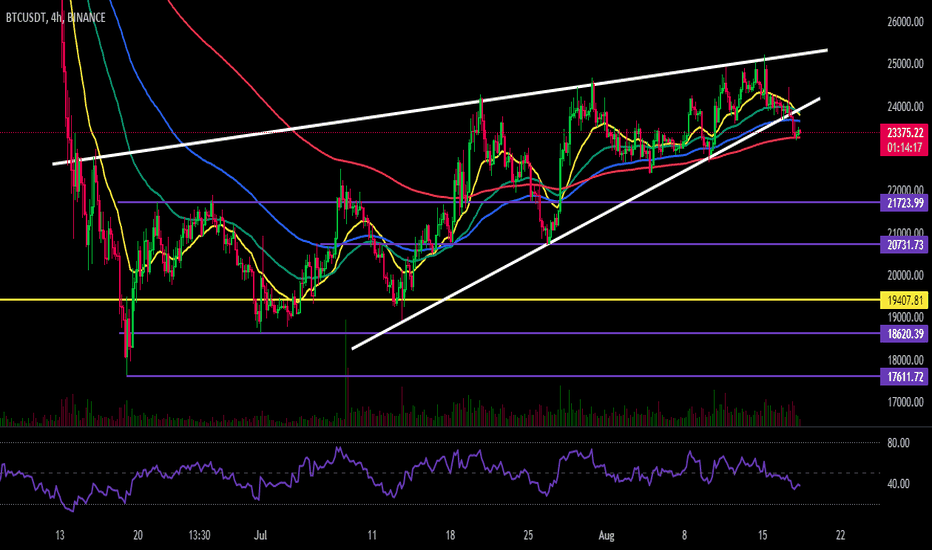Click the 22 date on time axis
This screenshot has height=550, width=932.
pos(840,535)
